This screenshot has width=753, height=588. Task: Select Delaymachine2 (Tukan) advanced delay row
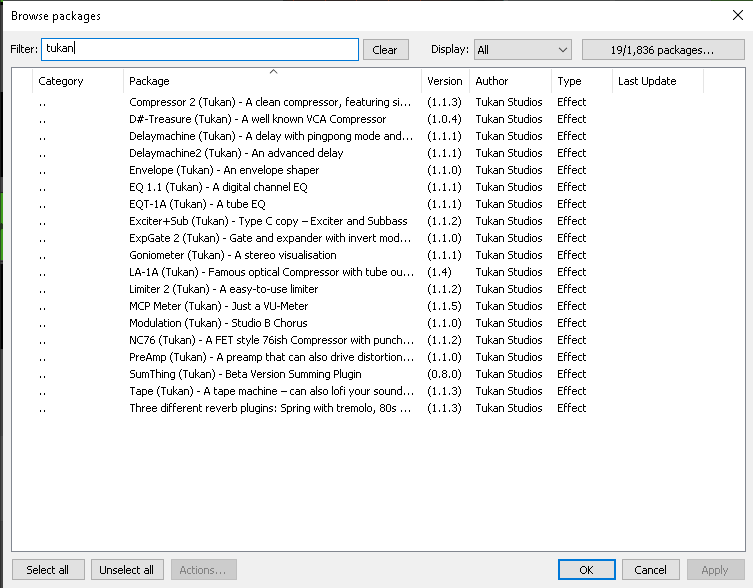(x=378, y=153)
